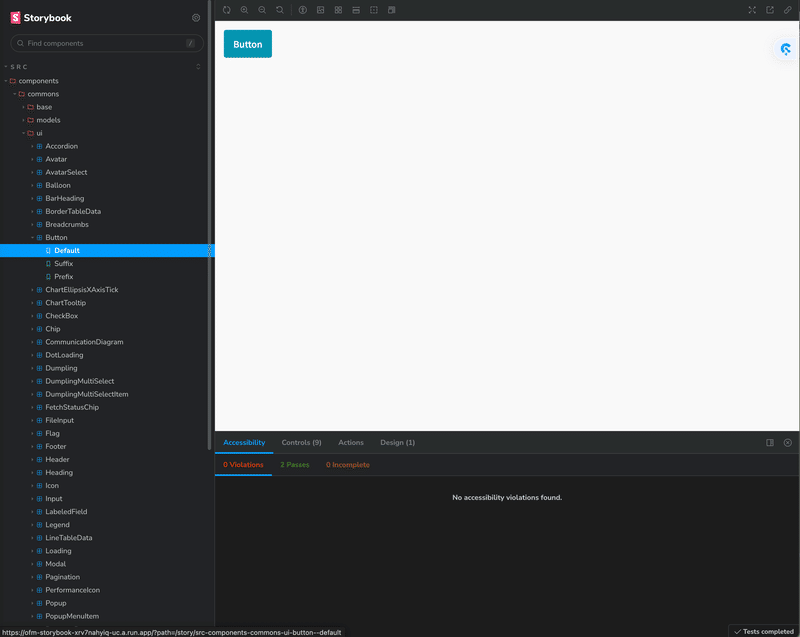Expand the Balloon component
Viewport: 800px width, 637px height.
click(x=58, y=186)
